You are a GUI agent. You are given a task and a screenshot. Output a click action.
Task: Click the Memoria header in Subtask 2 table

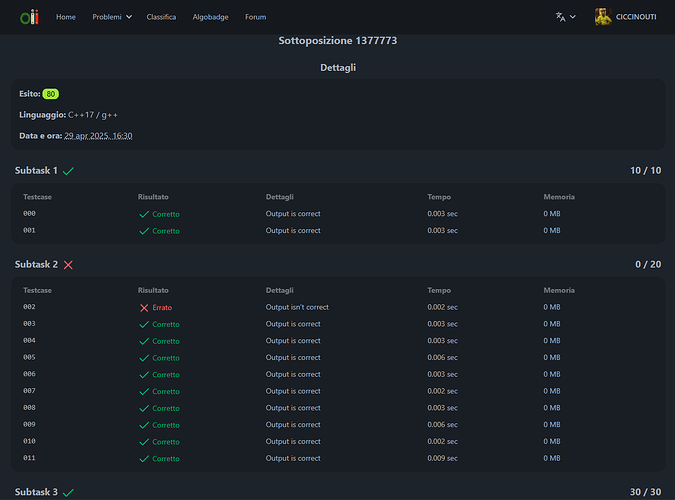point(559,290)
